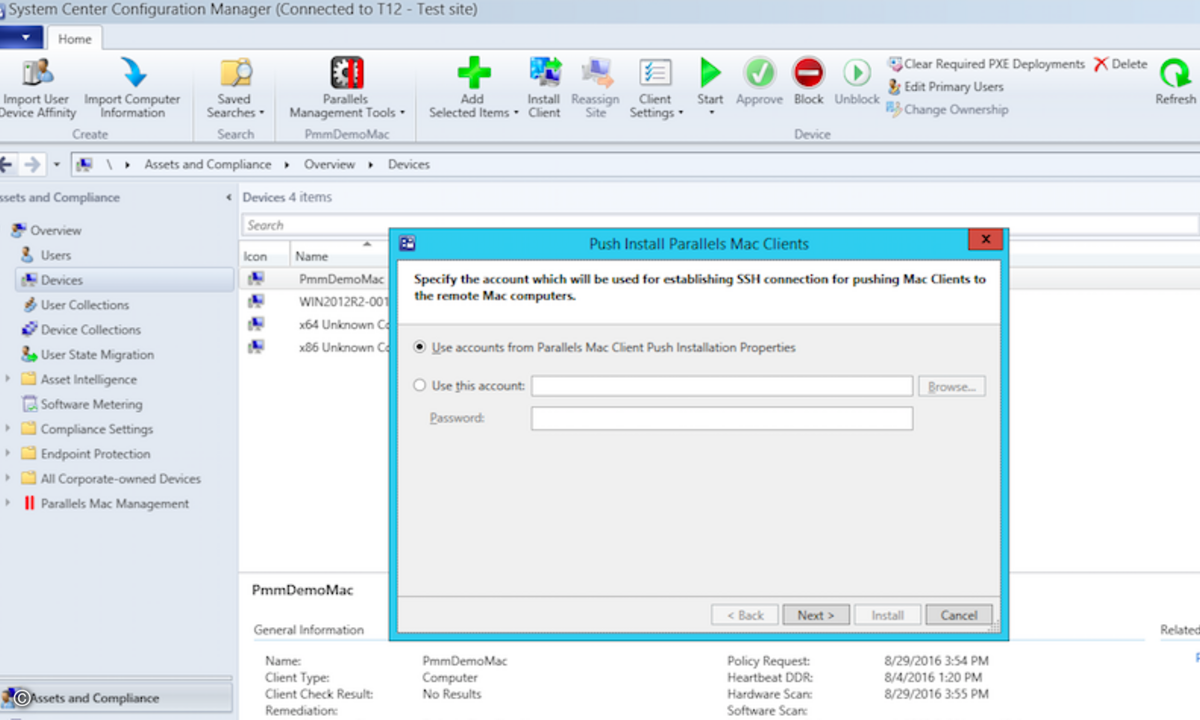Click the Unblock icon
The height and width of the screenshot is (720, 1200).
click(x=857, y=72)
